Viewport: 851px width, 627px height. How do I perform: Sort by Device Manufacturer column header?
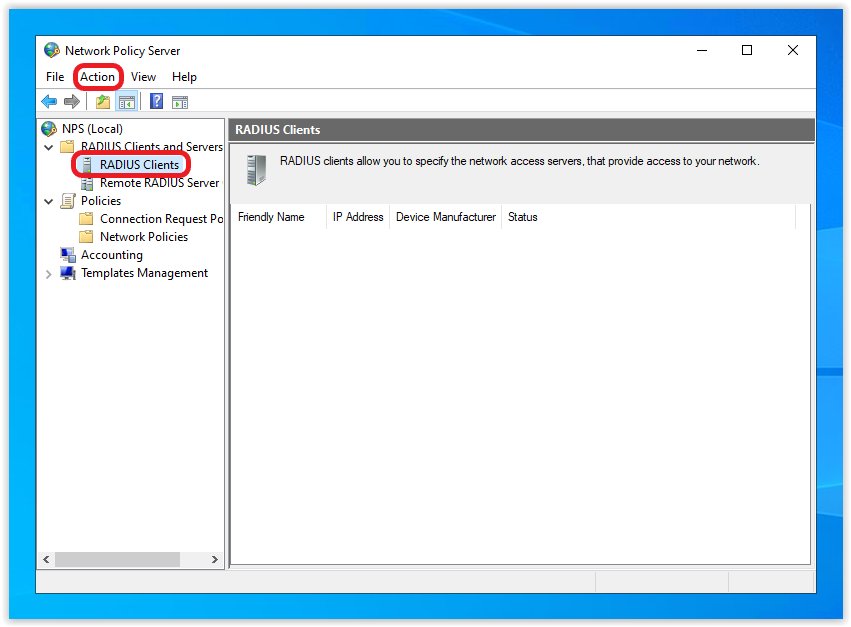pos(446,217)
